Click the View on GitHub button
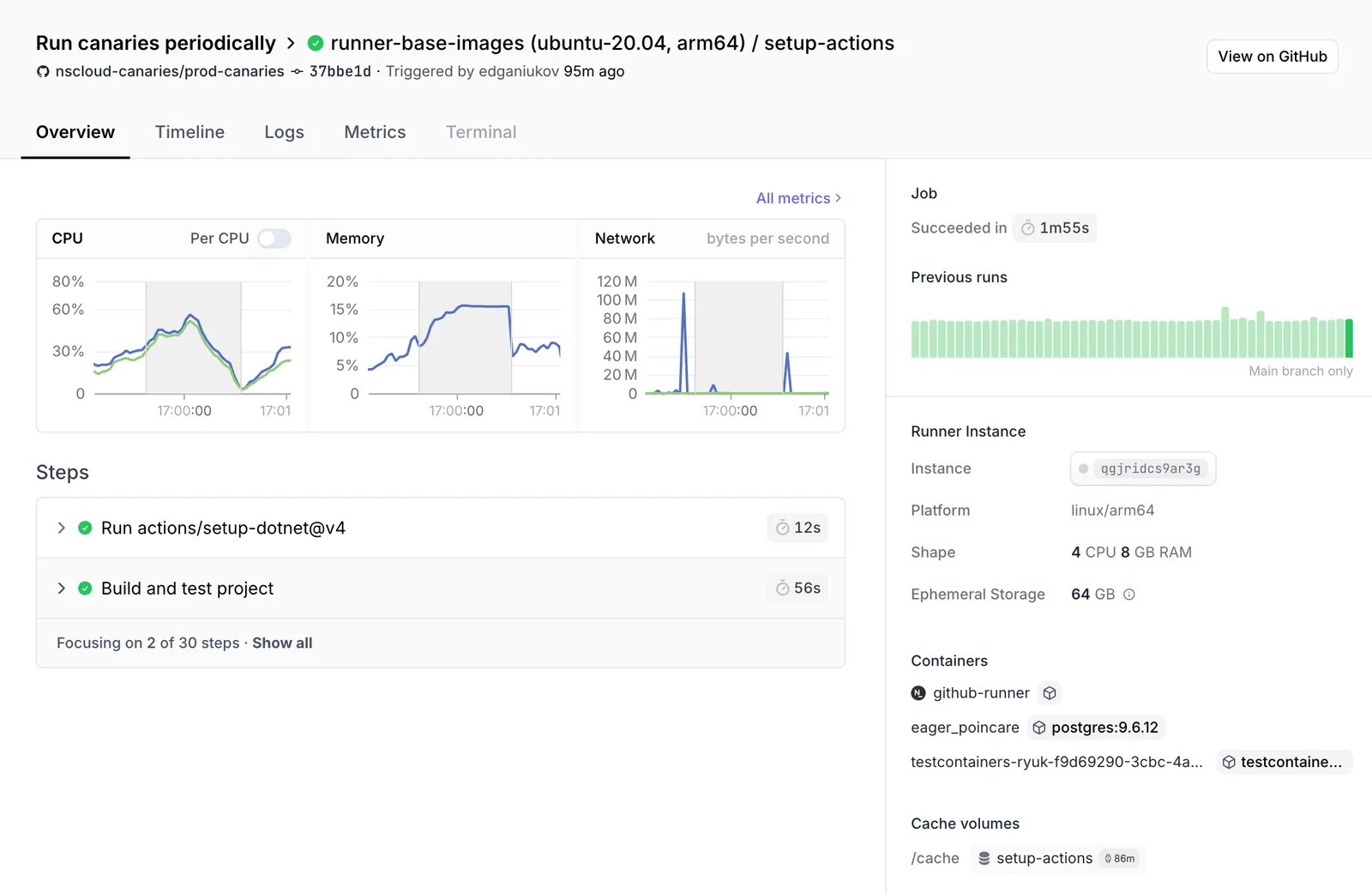The width and height of the screenshot is (1372, 894). tap(1273, 57)
